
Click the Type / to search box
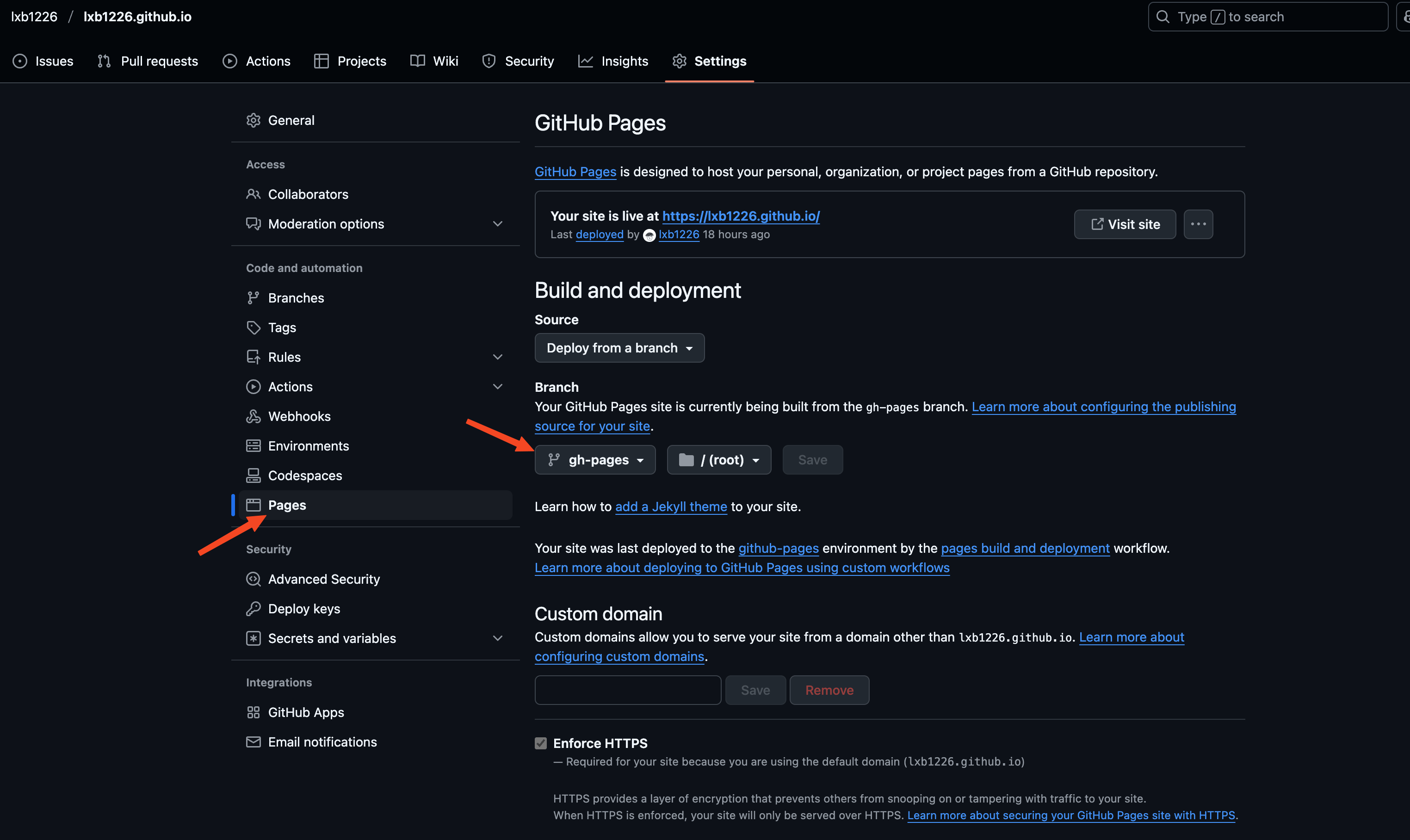click(1268, 17)
